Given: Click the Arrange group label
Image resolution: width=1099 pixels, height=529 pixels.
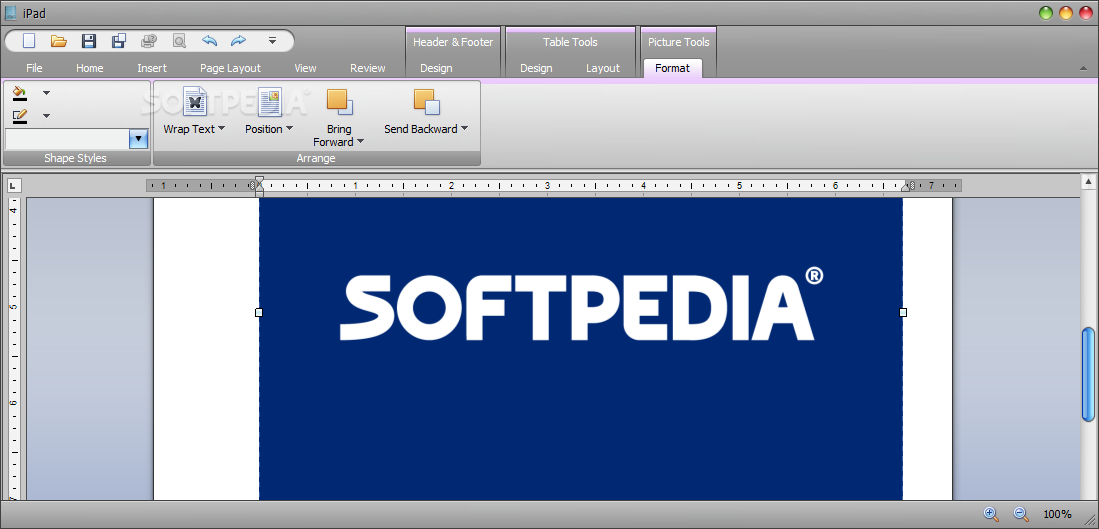Looking at the screenshot, I should click(x=316, y=158).
